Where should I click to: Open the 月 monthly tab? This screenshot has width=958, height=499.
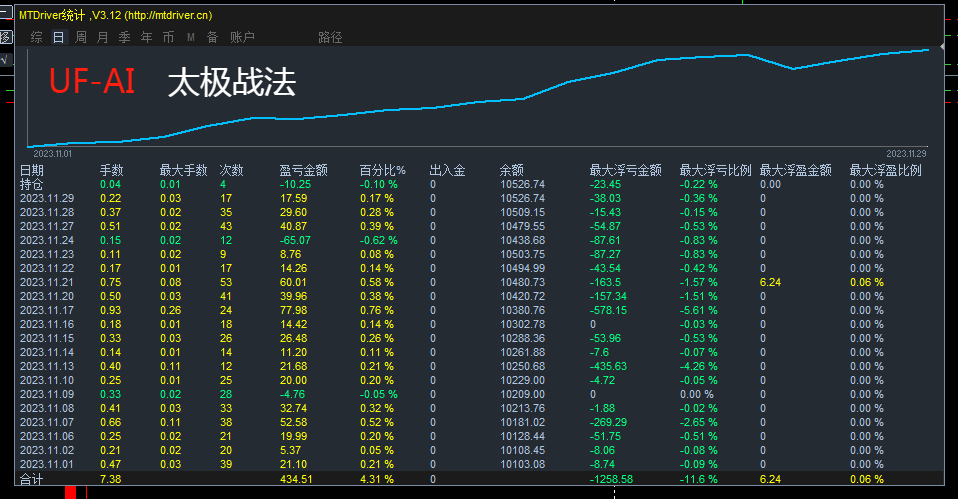[103, 37]
